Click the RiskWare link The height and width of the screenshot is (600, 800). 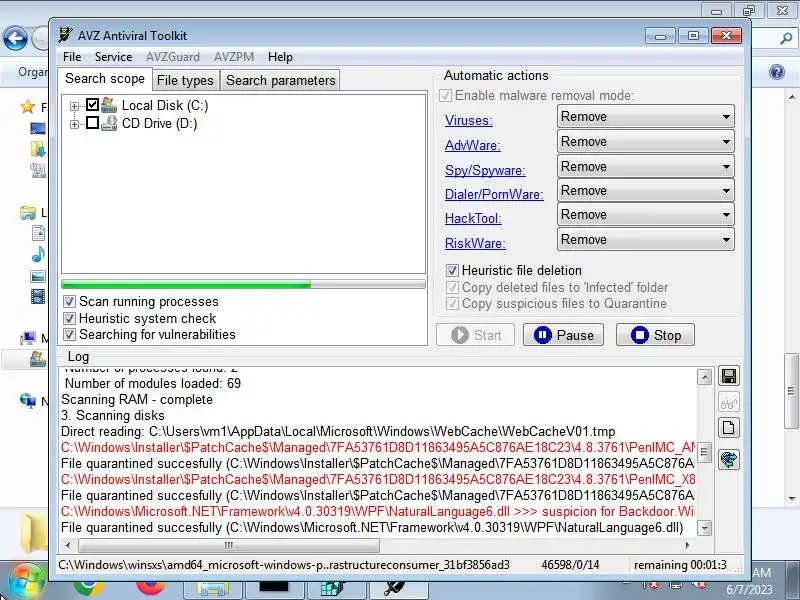pos(475,243)
